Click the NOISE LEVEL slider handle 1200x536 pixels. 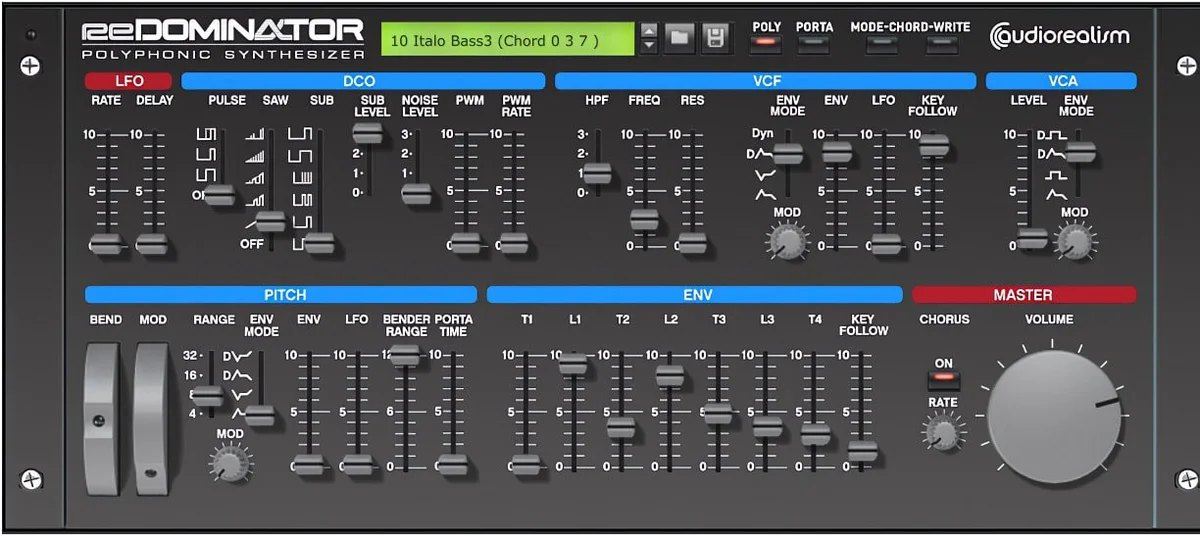point(416,193)
